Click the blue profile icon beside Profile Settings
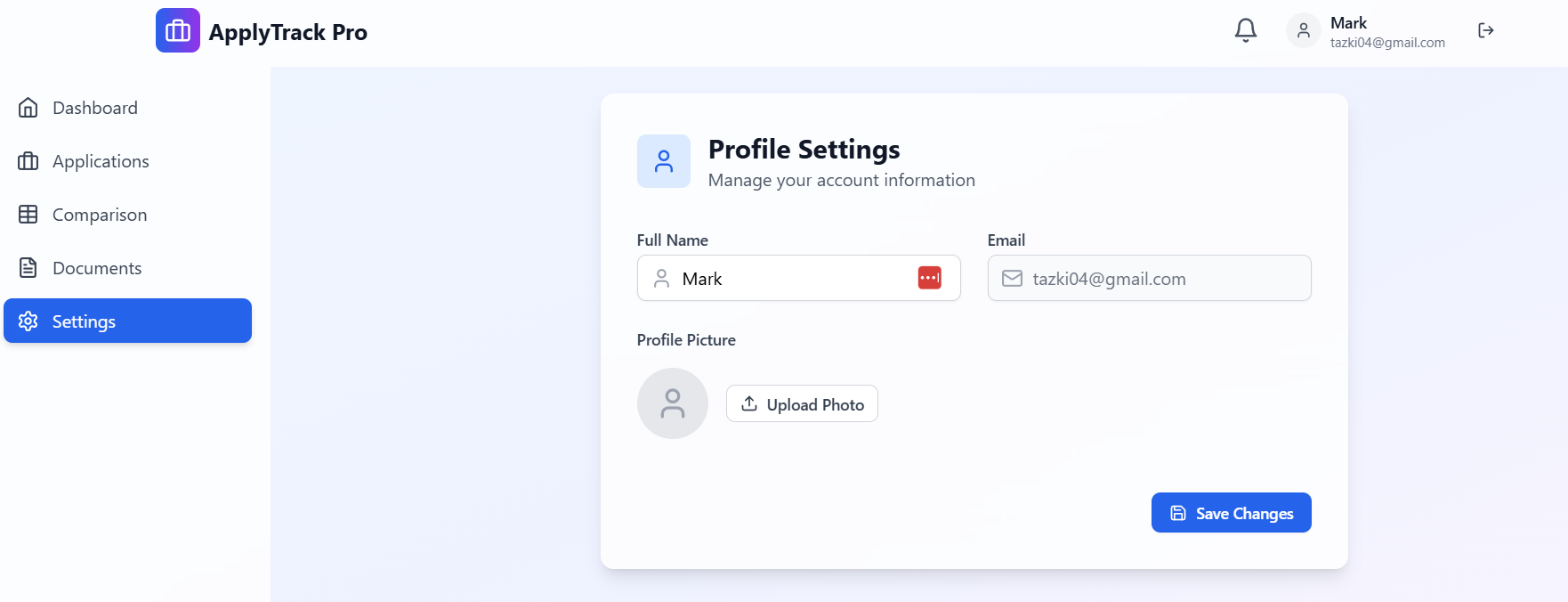 pos(664,161)
